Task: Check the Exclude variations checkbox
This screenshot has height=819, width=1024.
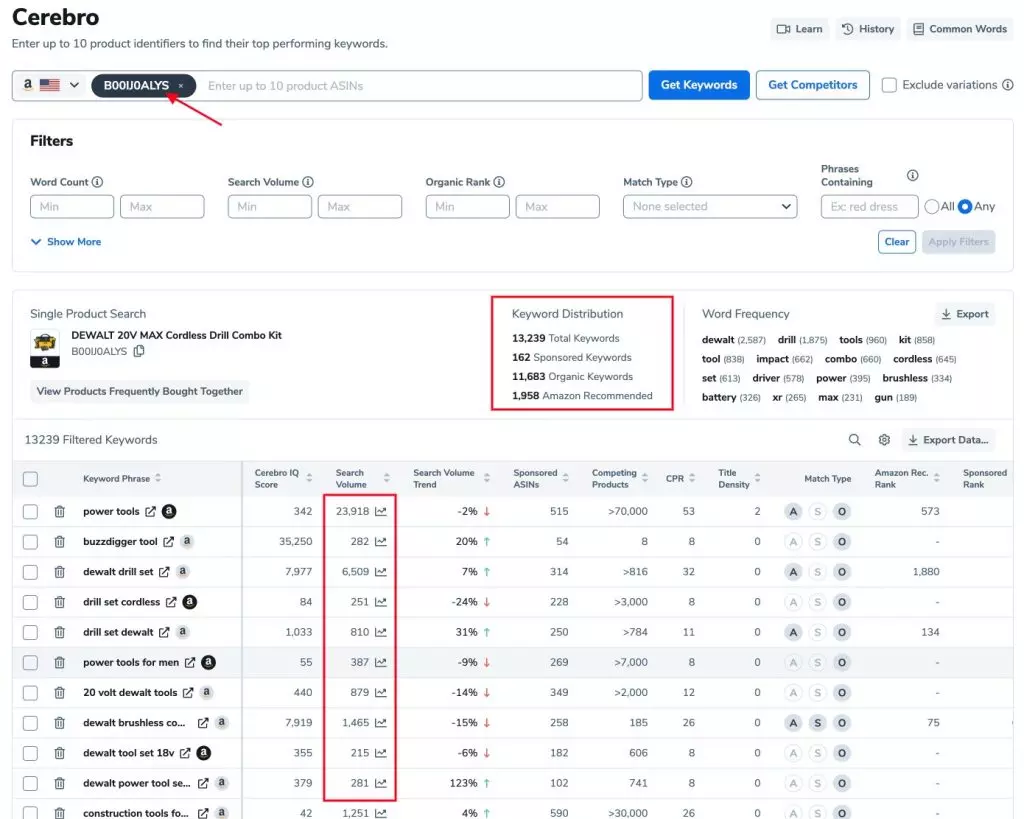Action: coord(889,85)
